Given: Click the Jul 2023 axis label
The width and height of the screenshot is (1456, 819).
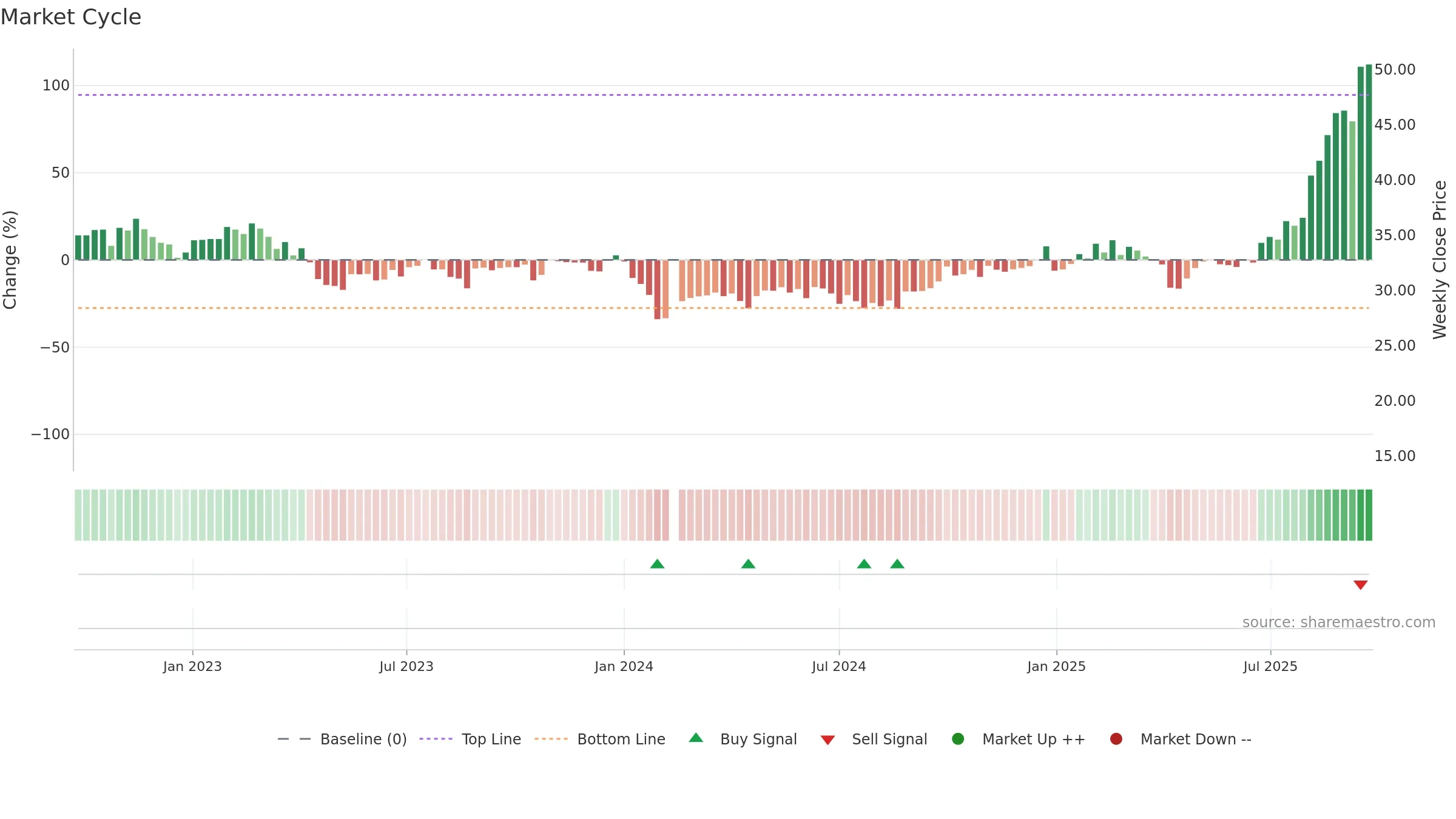Looking at the screenshot, I should click(x=406, y=666).
